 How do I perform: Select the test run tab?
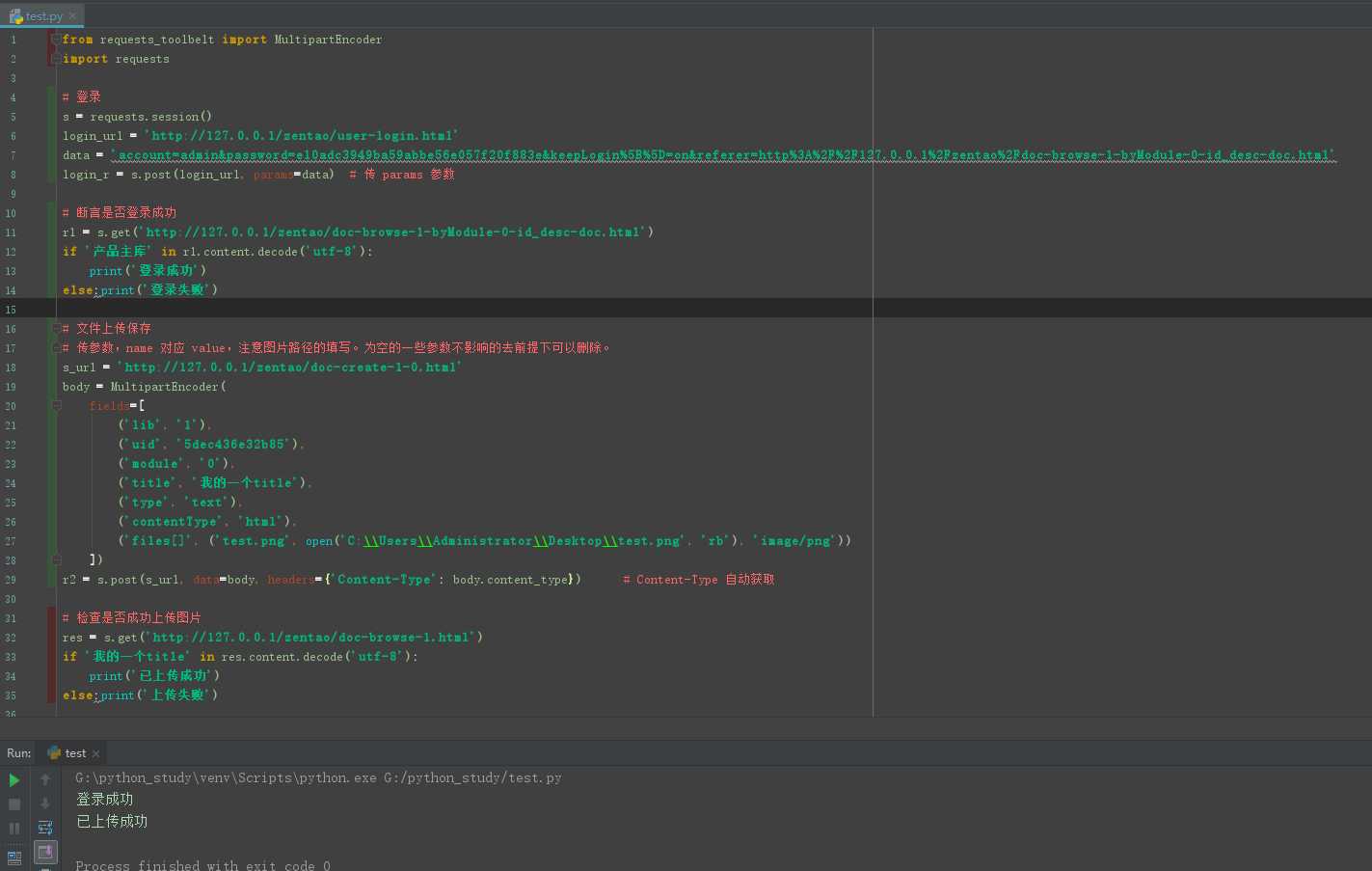click(75, 753)
